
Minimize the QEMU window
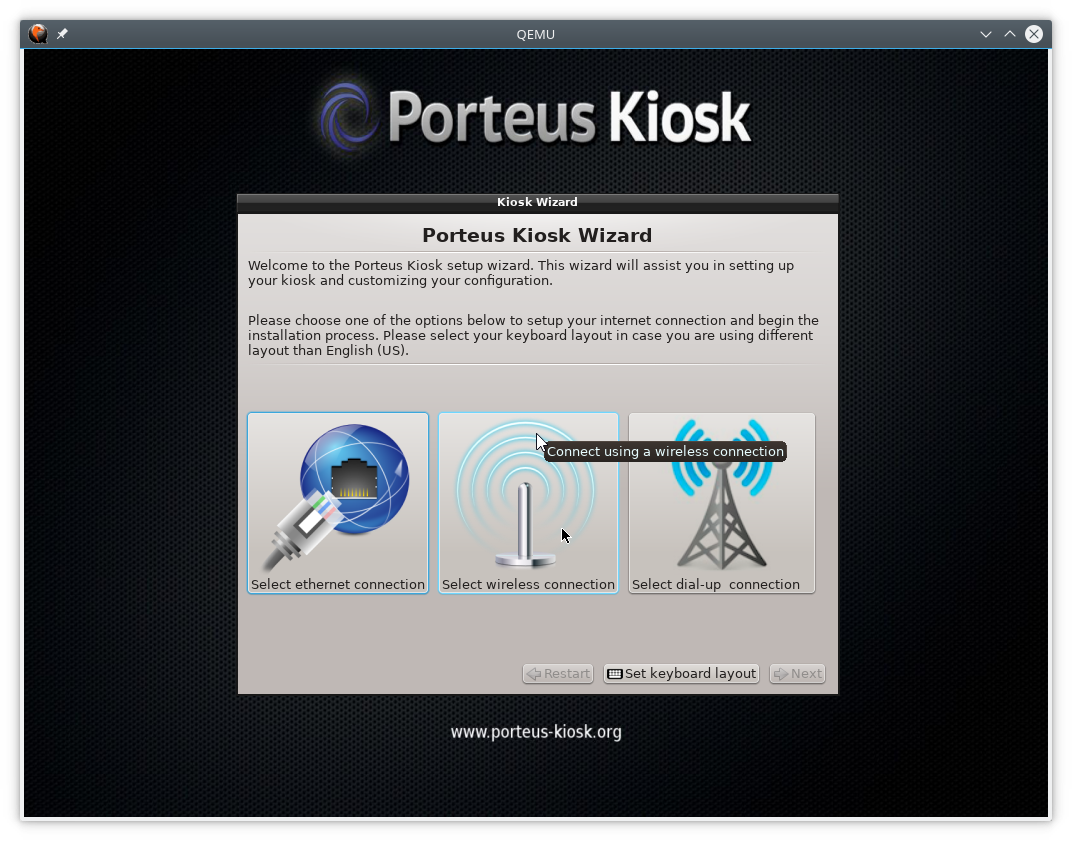click(986, 34)
